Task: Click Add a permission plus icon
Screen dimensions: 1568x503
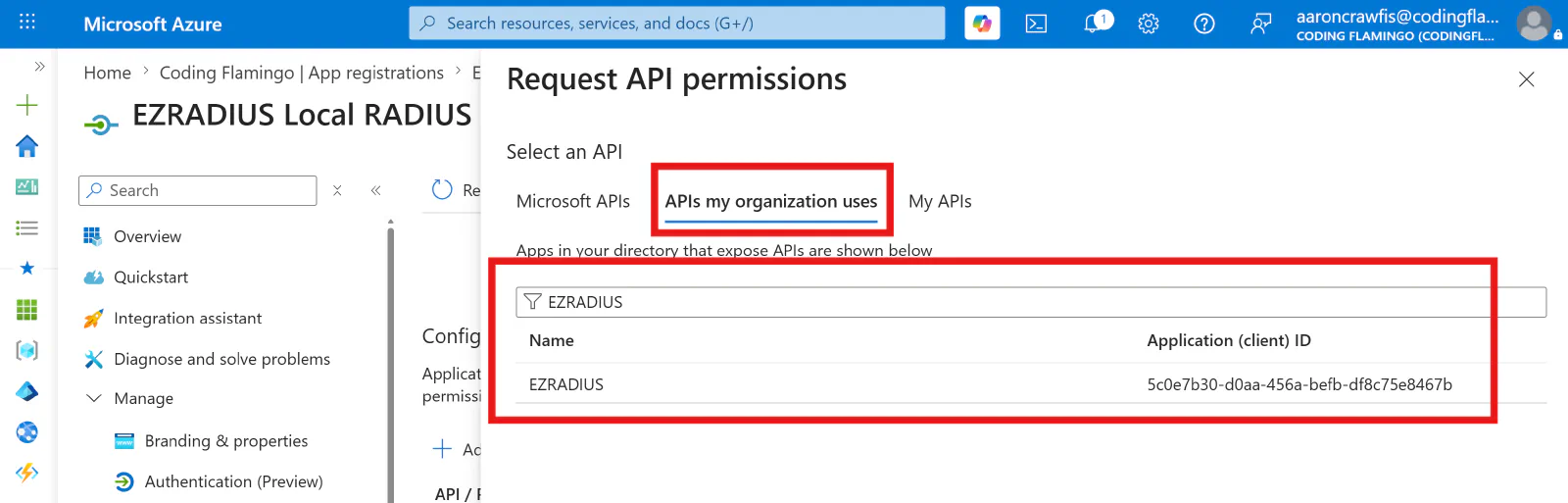Action: click(x=443, y=449)
